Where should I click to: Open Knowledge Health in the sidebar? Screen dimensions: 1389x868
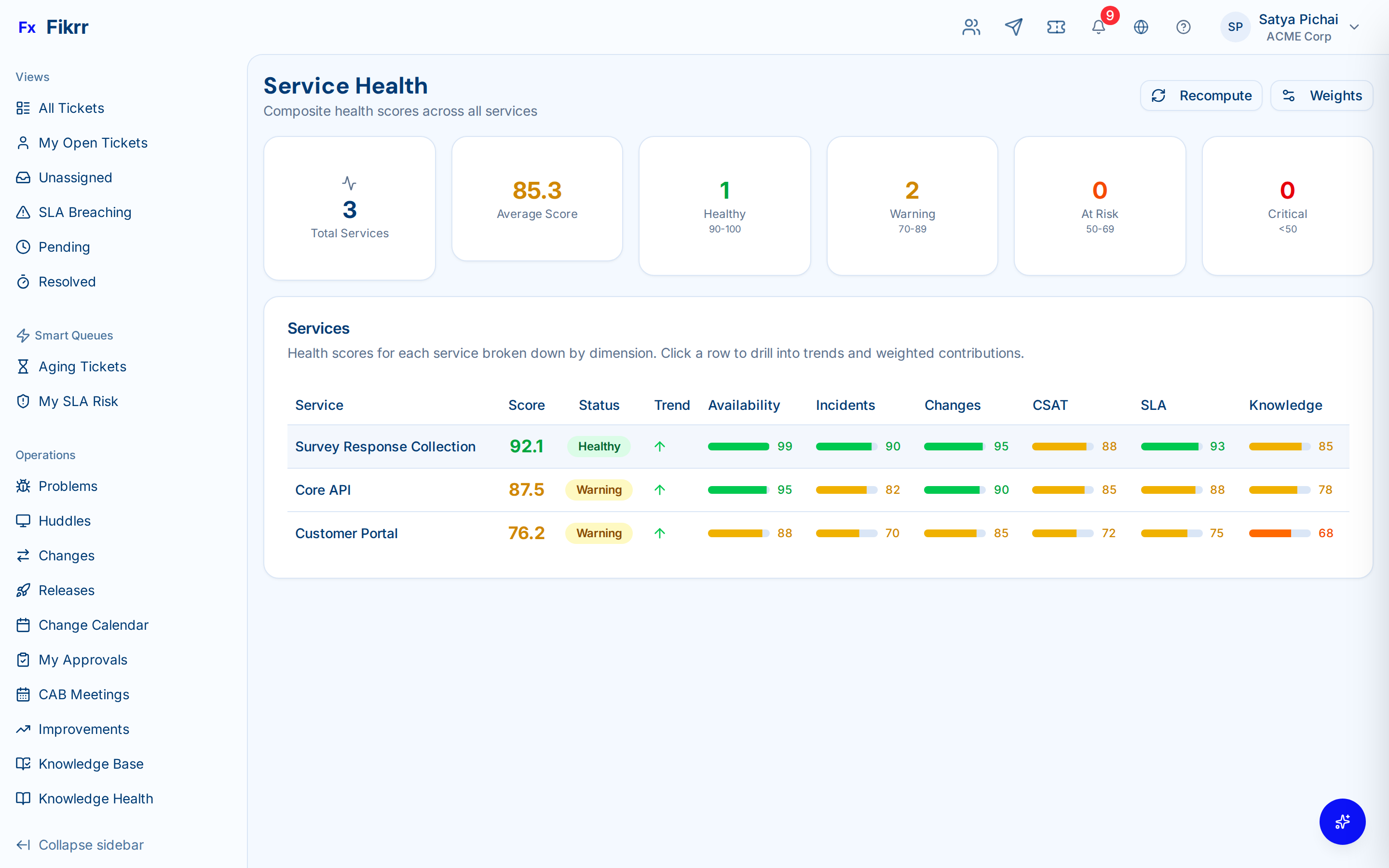click(x=95, y=798)
